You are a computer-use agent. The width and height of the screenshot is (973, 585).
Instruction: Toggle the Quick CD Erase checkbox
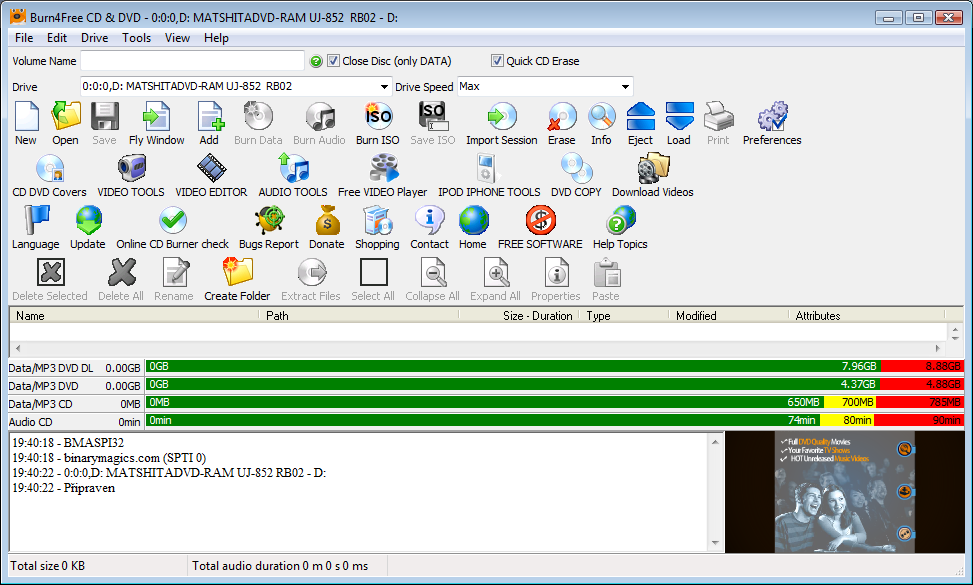tap(498, 61)
